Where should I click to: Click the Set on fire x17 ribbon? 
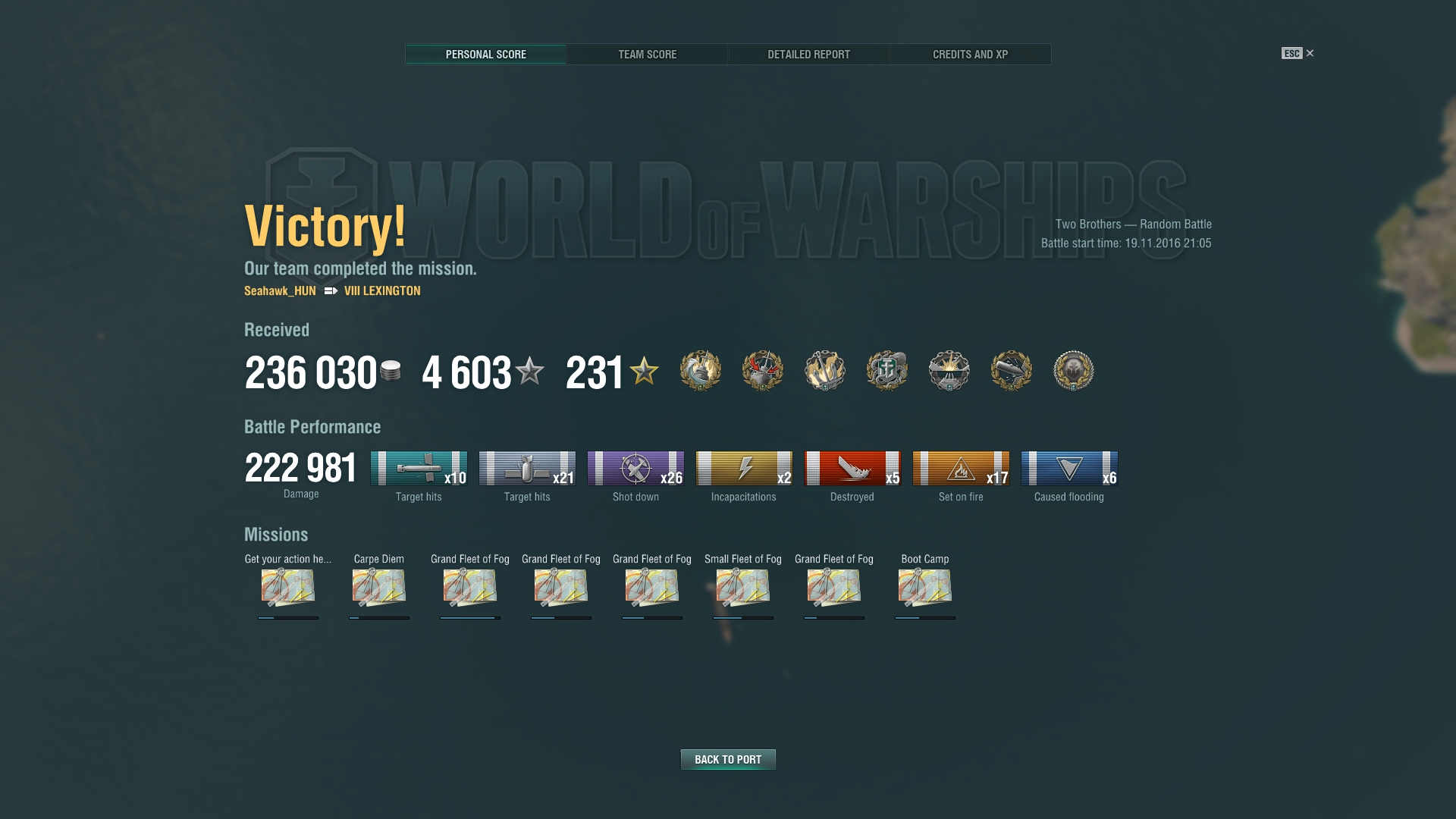(x=961, y=469)
